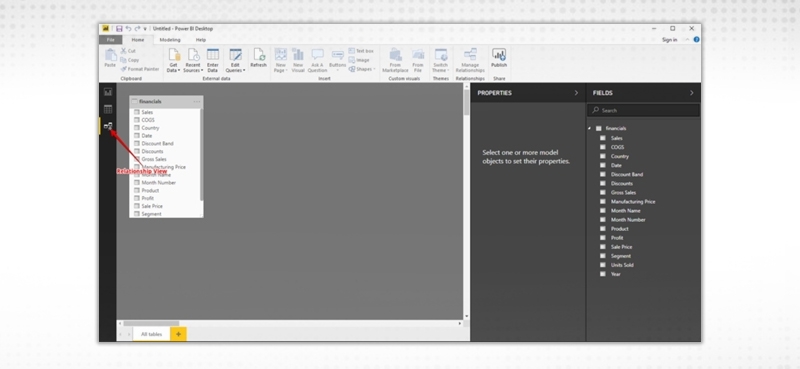Open the quick access toolbar dropdown
This screenshot has height=369, width=800.
click(x=145, y=29)
